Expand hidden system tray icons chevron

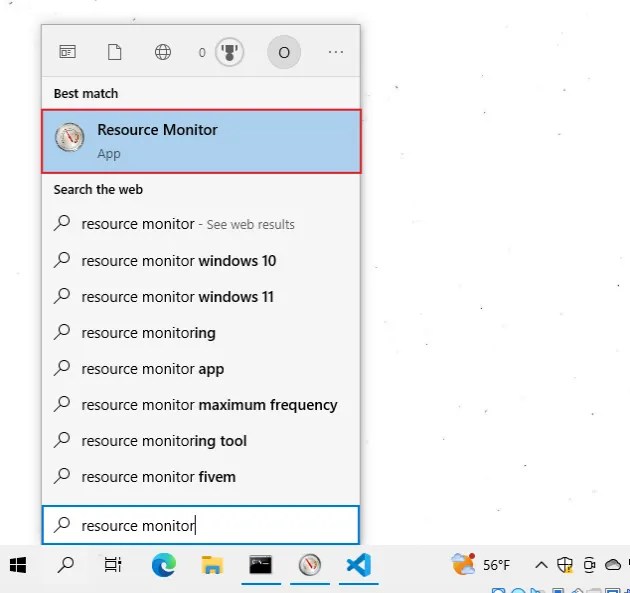click(x=541, y=565)
